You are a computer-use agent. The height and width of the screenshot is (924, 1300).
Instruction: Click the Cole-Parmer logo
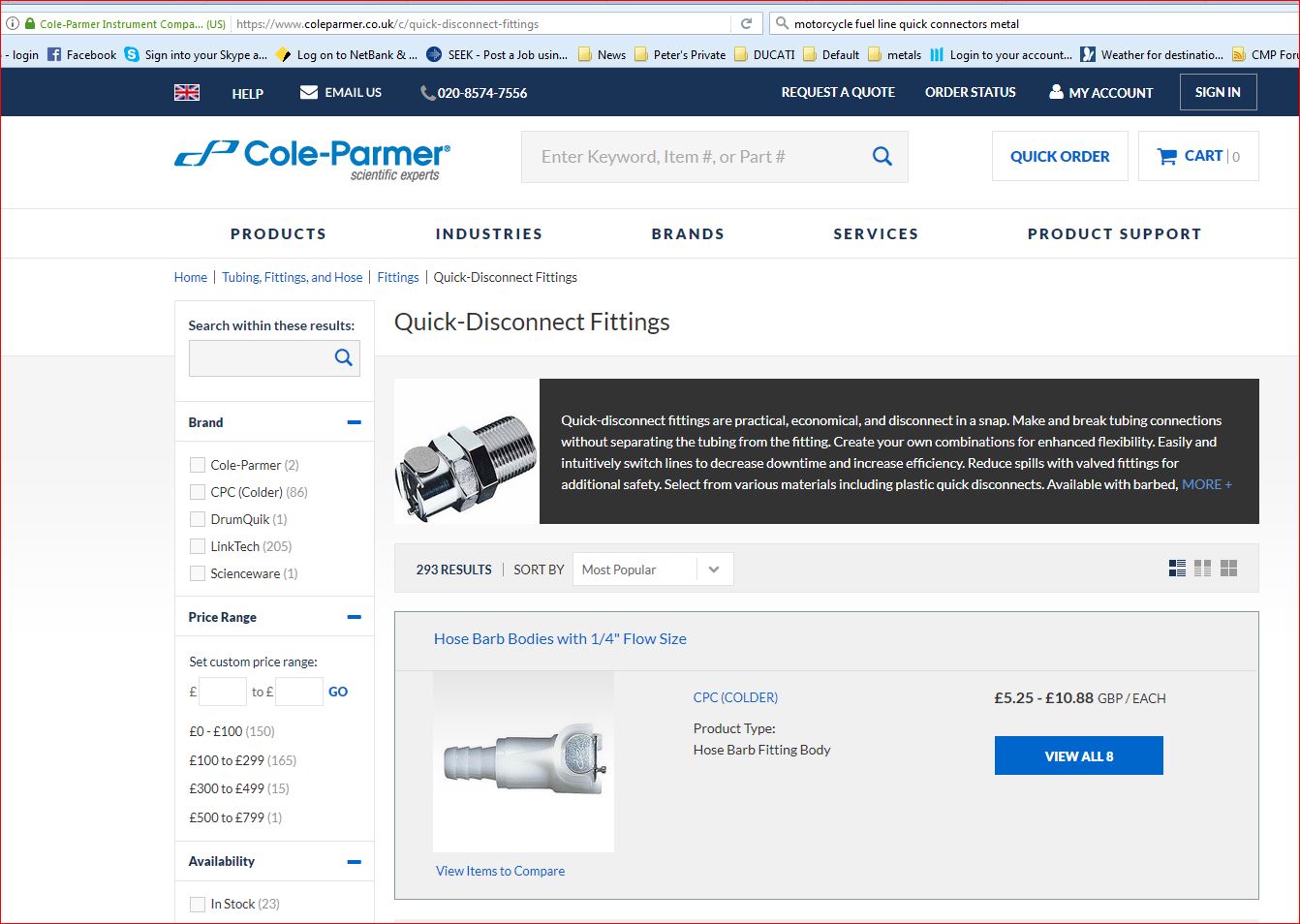pos(312,160)
